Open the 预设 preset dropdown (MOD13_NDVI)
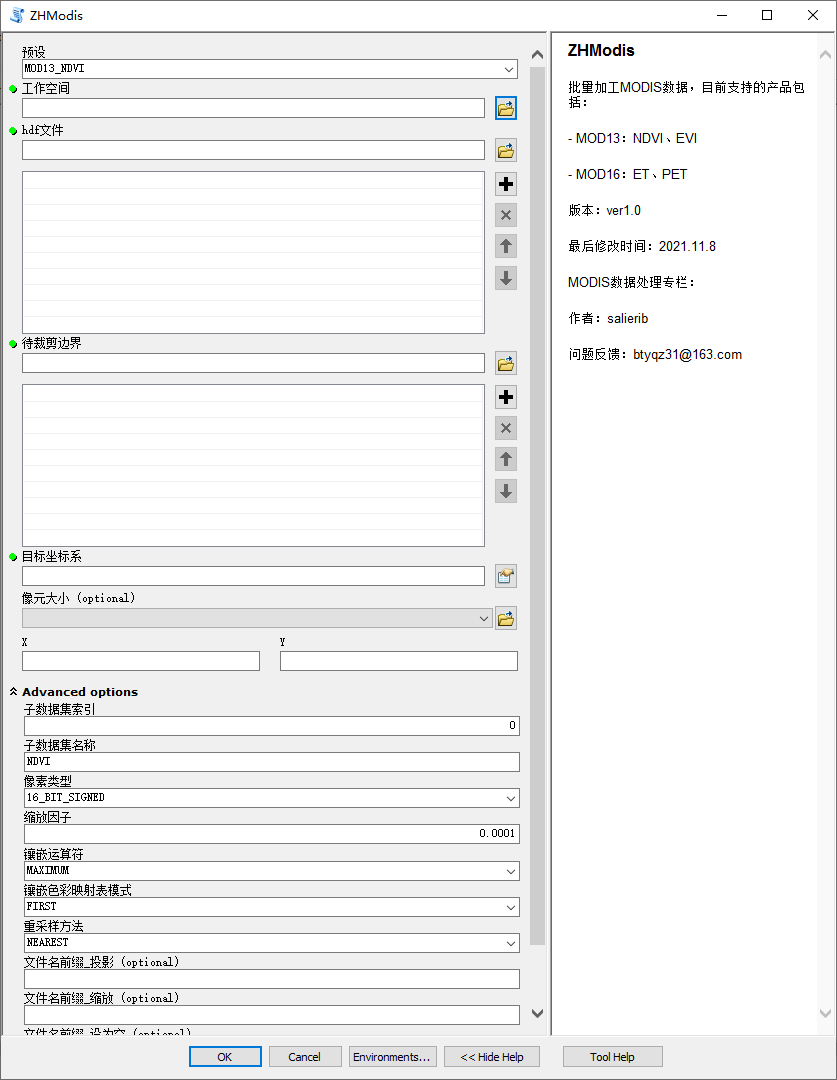 [x=509, y=69]
